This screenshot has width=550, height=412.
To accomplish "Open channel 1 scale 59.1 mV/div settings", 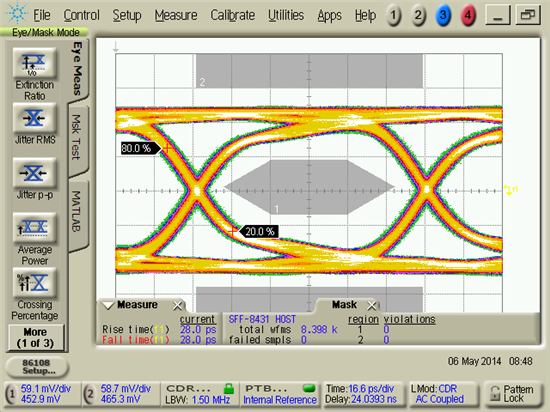I will point(42,394).
